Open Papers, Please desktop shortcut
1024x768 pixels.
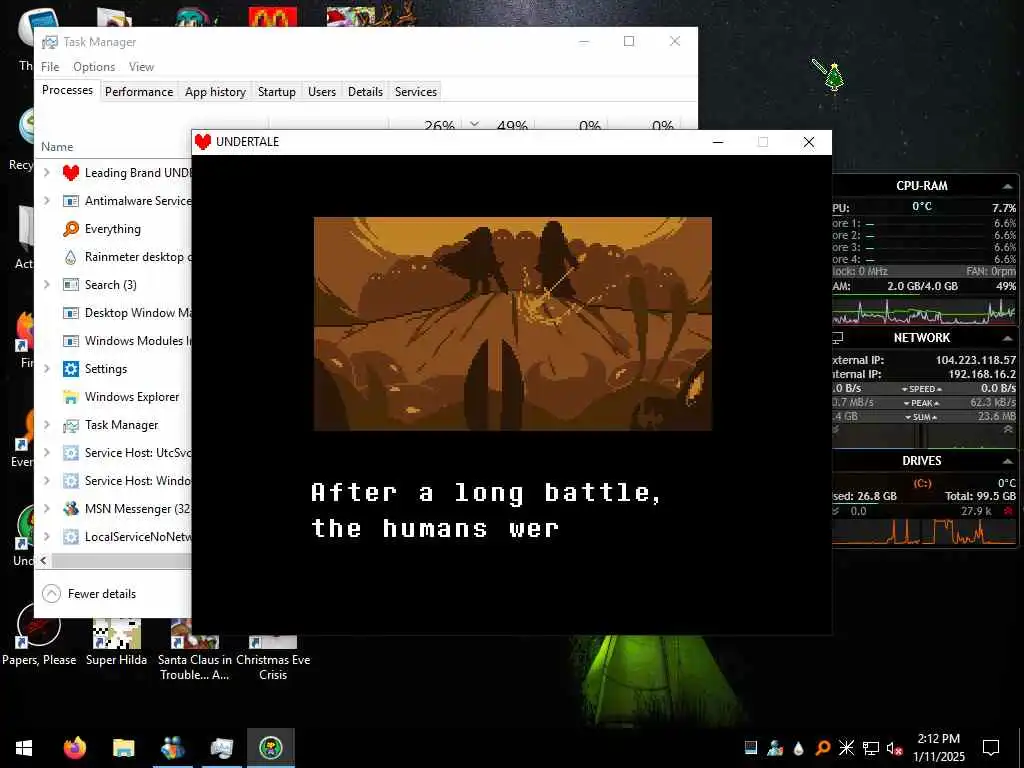[39, 635]
